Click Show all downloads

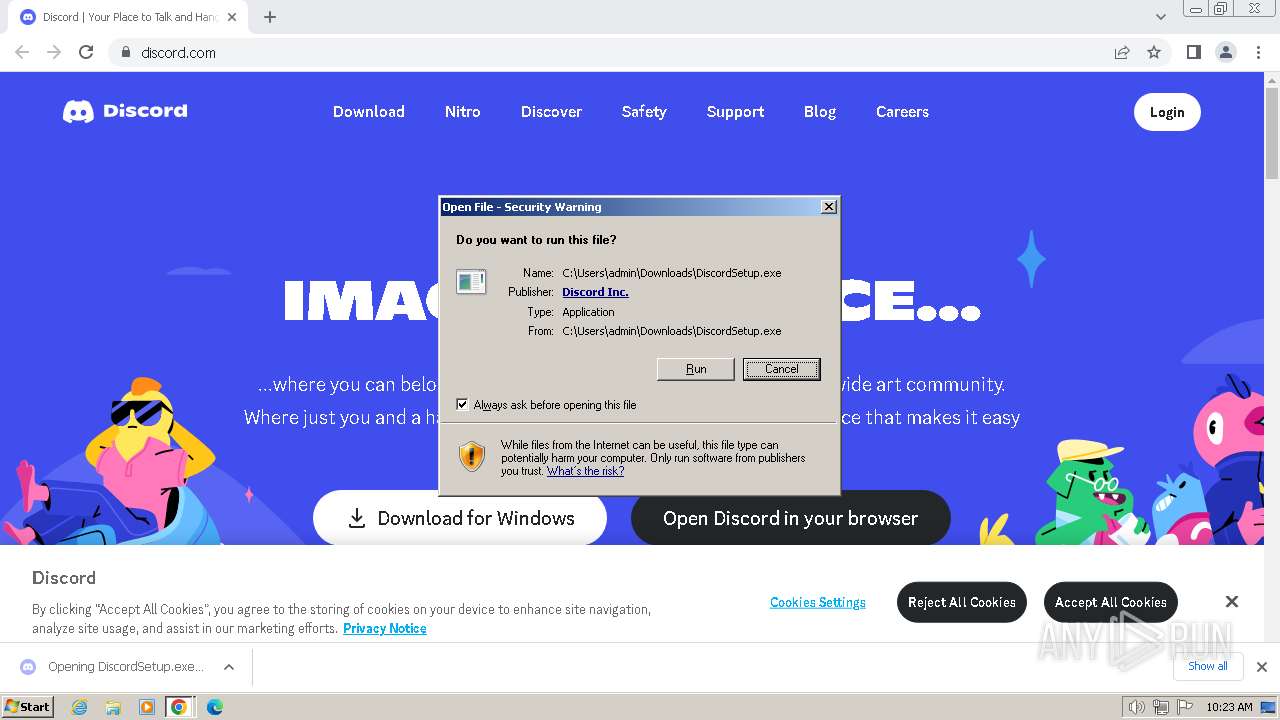point(1208,666)
